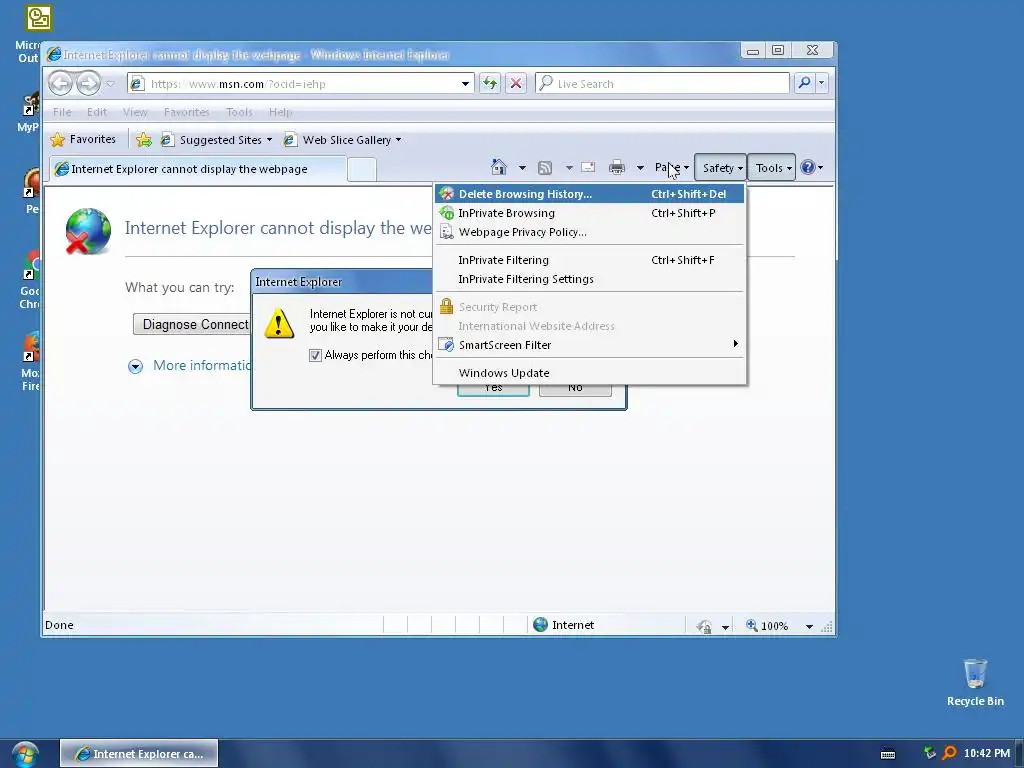Click the Edit menu
Viewport: 1024px width, 768px height.
click(x=97, y=112)
